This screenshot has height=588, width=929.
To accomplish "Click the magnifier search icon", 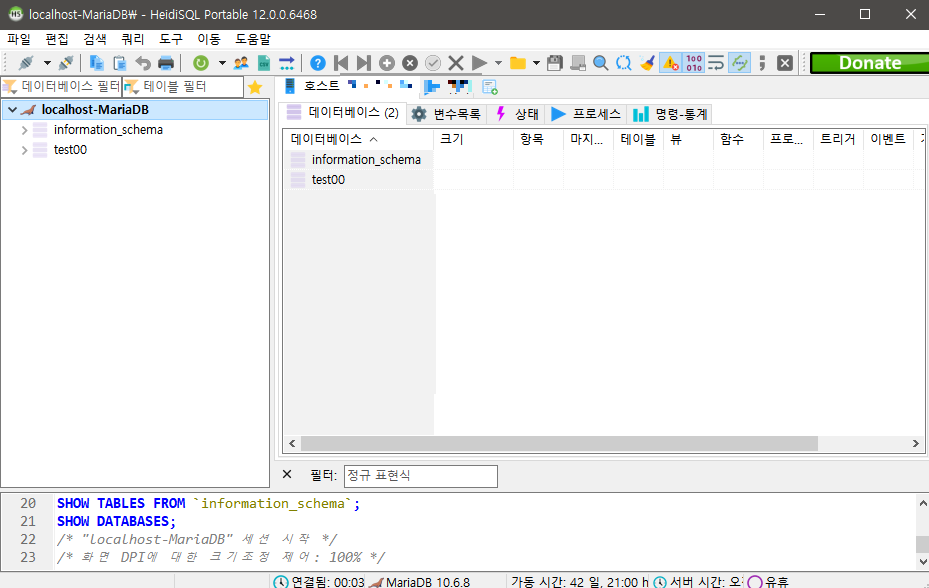I will 601,63.
